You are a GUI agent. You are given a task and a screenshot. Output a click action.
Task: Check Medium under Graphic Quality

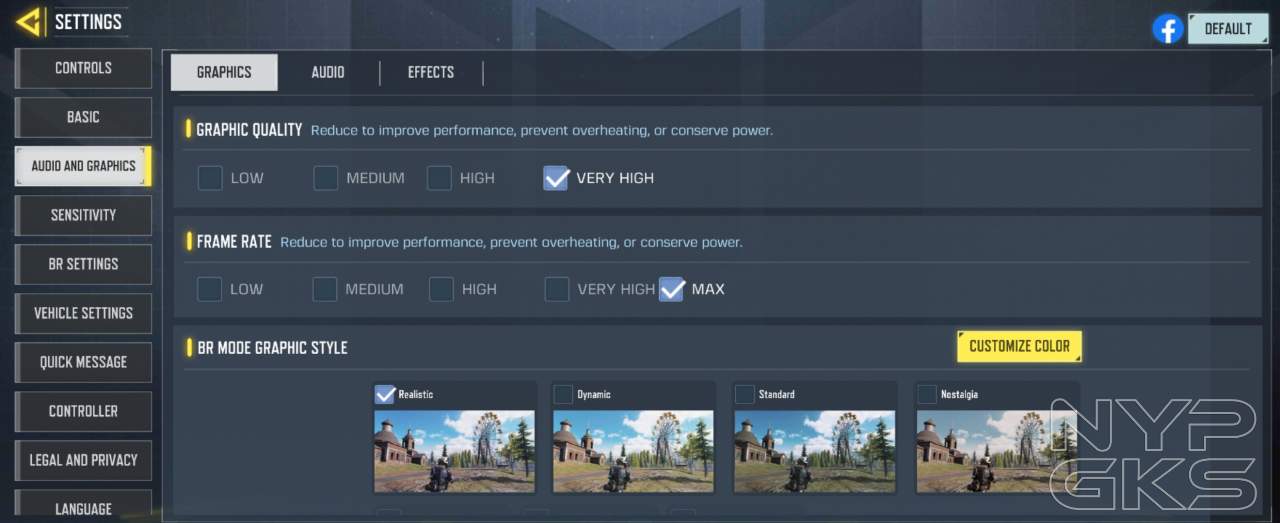[x=326, y=178]
